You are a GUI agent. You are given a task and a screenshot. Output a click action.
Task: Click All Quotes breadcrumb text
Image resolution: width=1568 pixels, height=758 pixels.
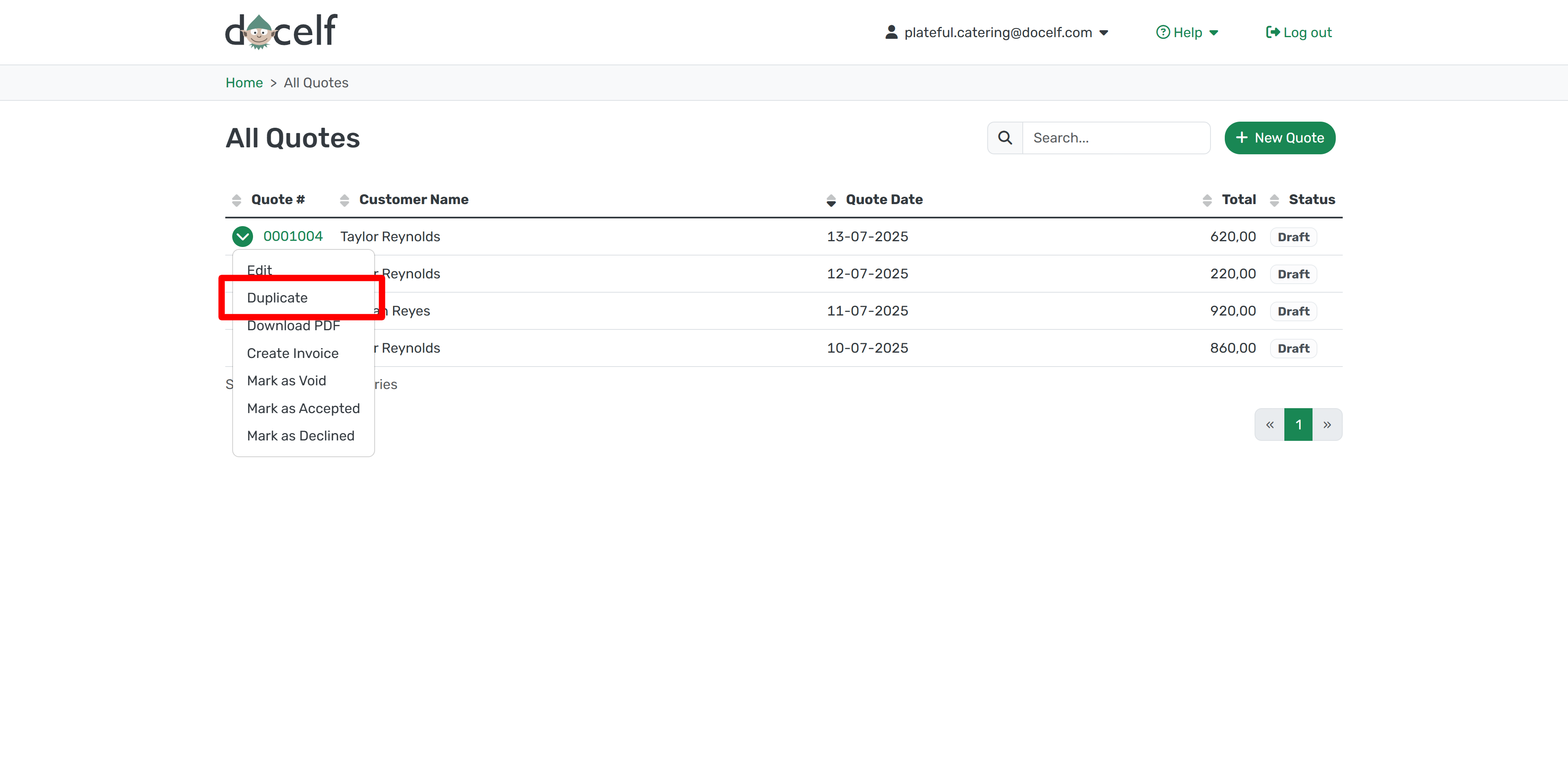coord(316,83)
